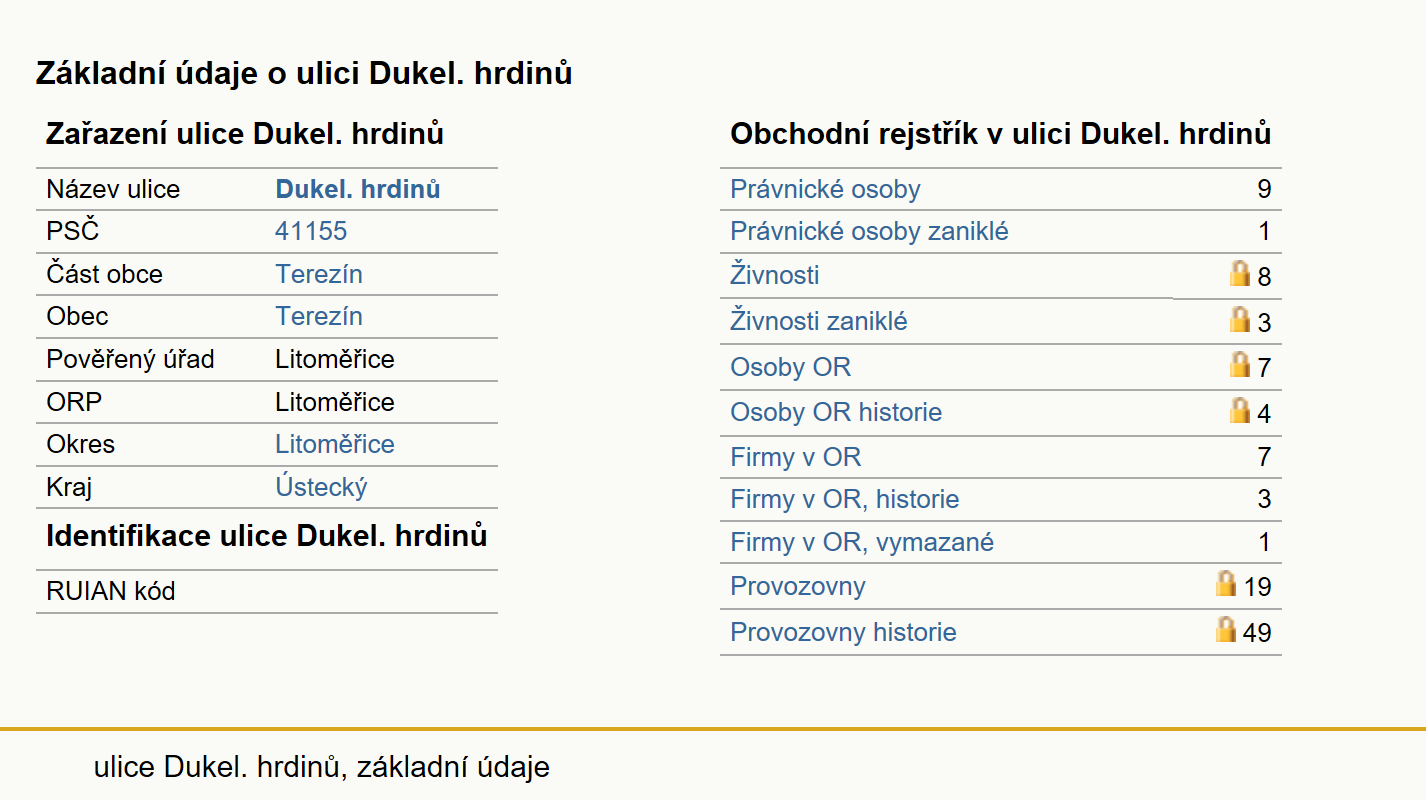Screen dimensions: 1426x800
Task: Open the Živnosti zaniklé link
Action: 819,321
